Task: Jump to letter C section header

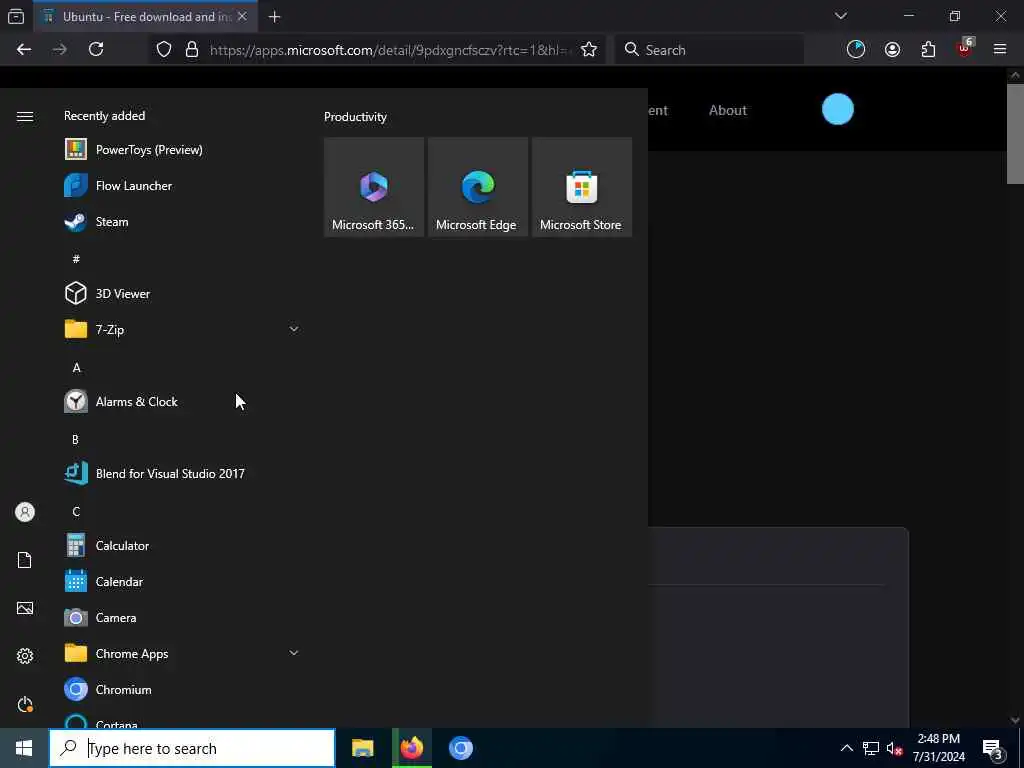Action: (76, 511)
